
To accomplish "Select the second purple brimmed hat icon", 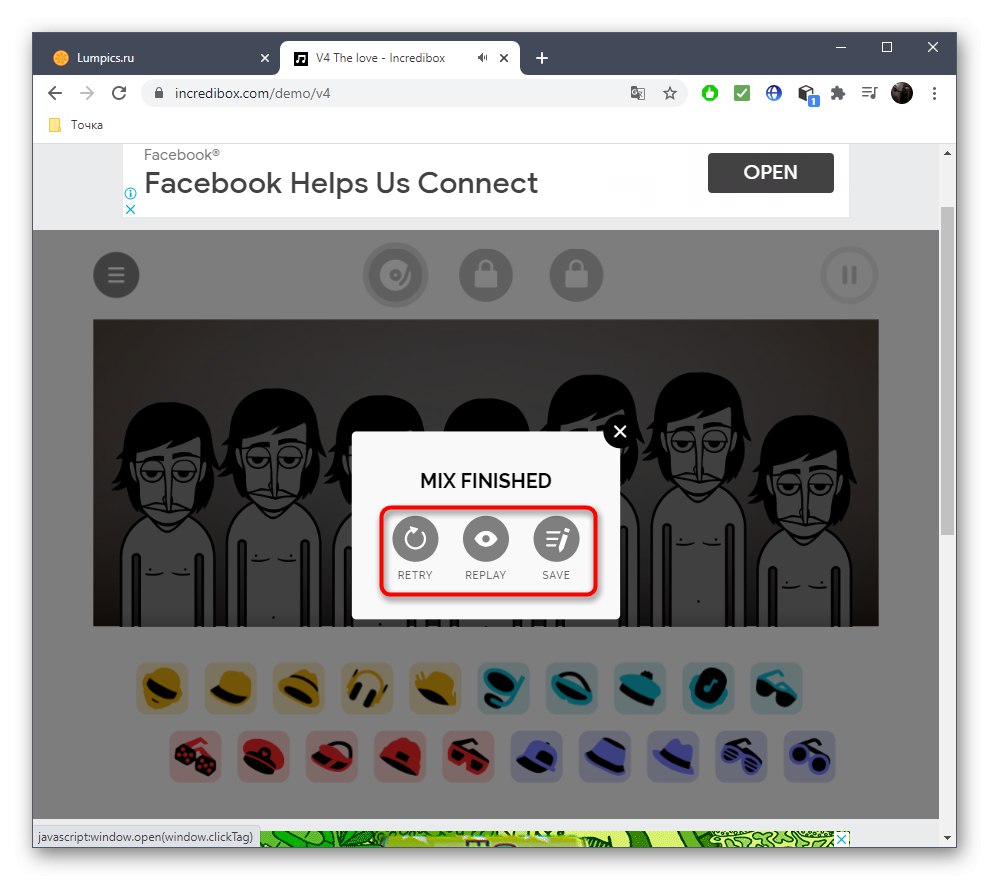I will coord(673,756).
